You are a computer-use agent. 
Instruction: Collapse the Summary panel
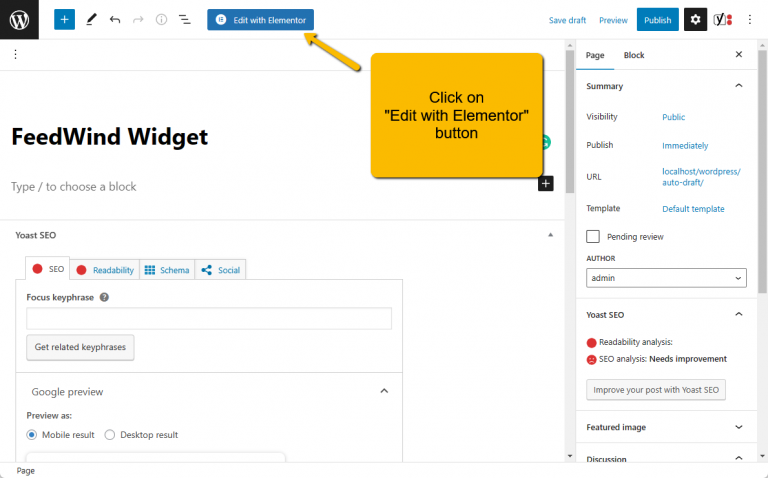(x=739, y=86)
